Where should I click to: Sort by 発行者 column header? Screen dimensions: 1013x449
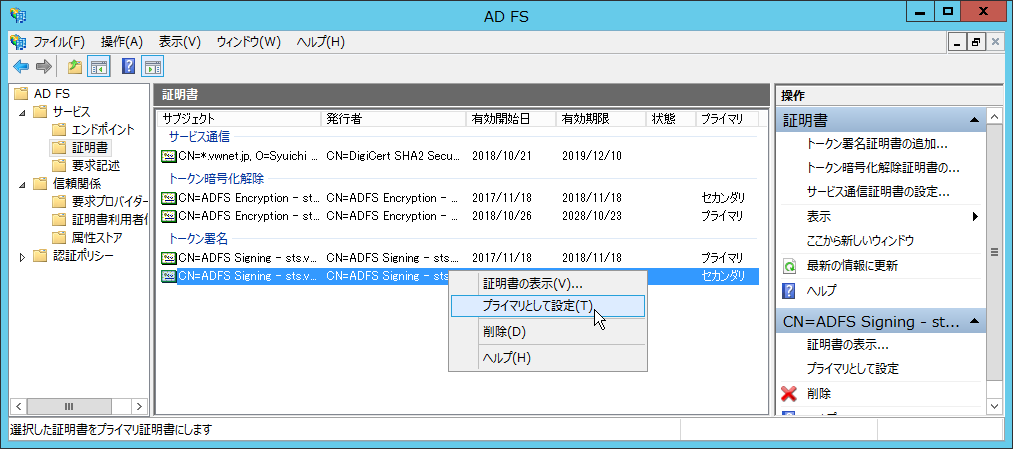tap(393, 119)
